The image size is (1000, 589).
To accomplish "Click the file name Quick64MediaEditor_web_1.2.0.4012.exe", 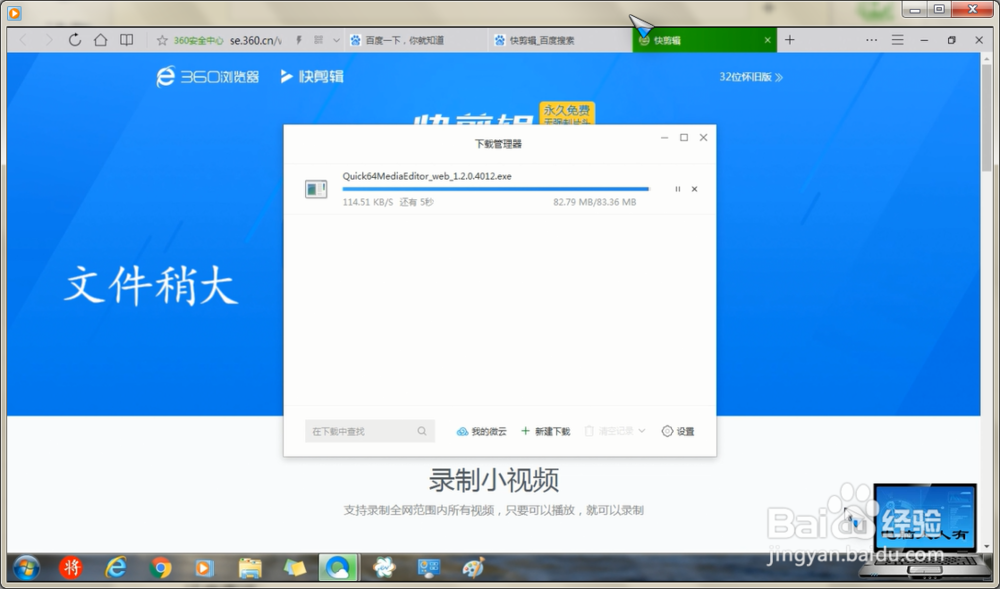I will point(427,177).
